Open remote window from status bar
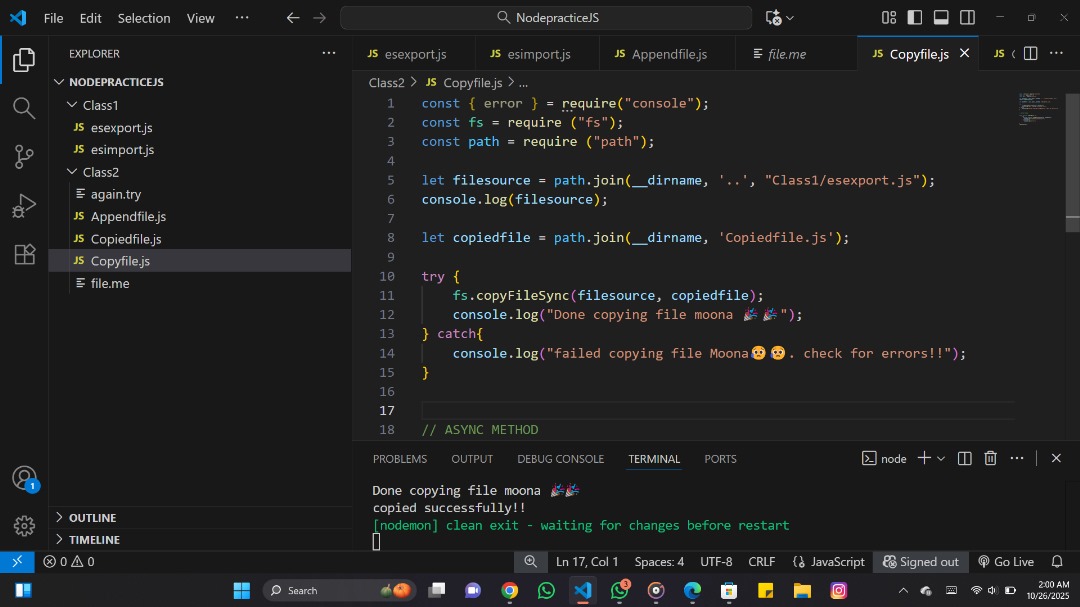1080x607 pixels. pos(17,562)
